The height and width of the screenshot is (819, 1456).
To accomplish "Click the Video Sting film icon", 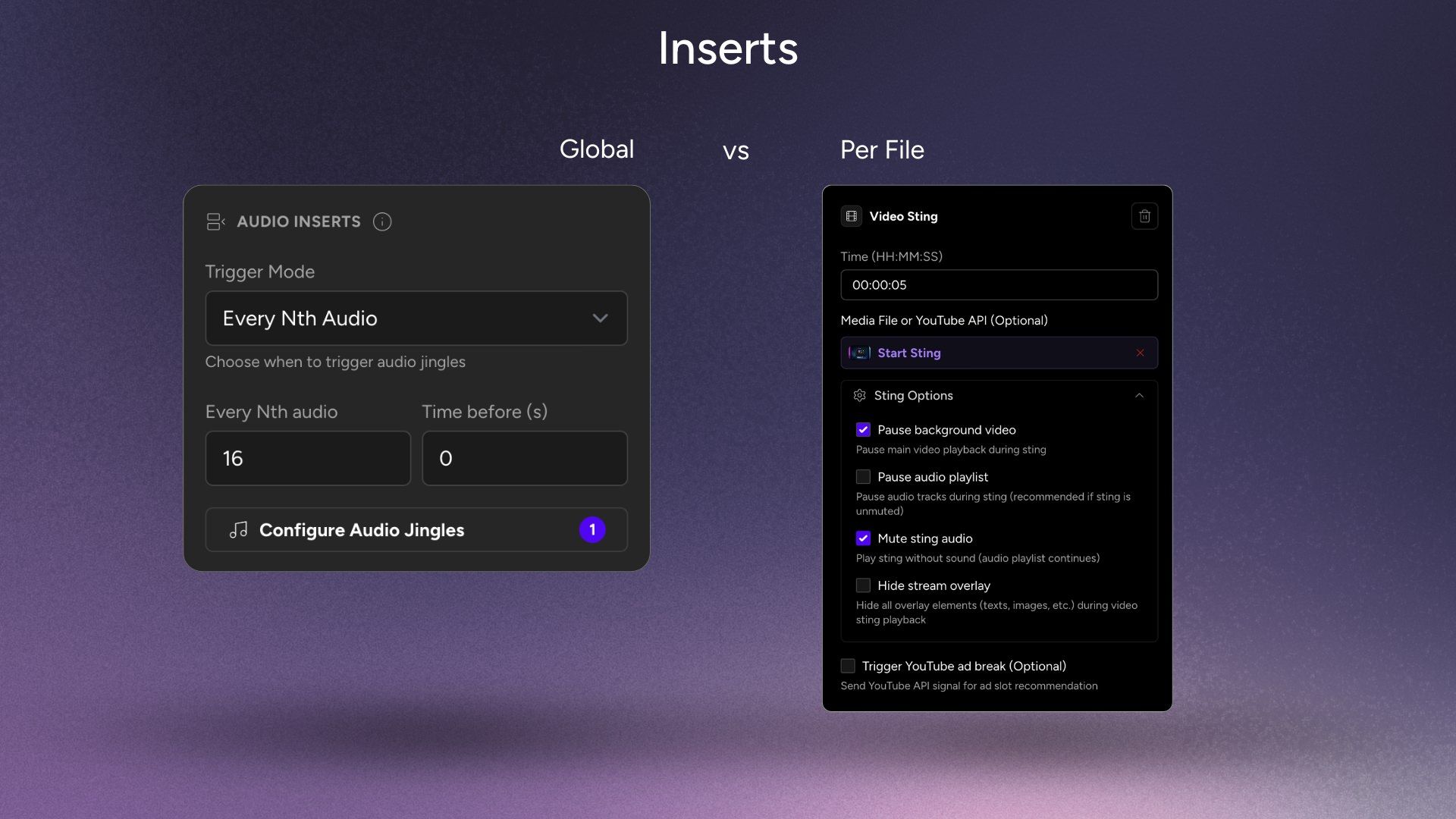I will (852, 216).
